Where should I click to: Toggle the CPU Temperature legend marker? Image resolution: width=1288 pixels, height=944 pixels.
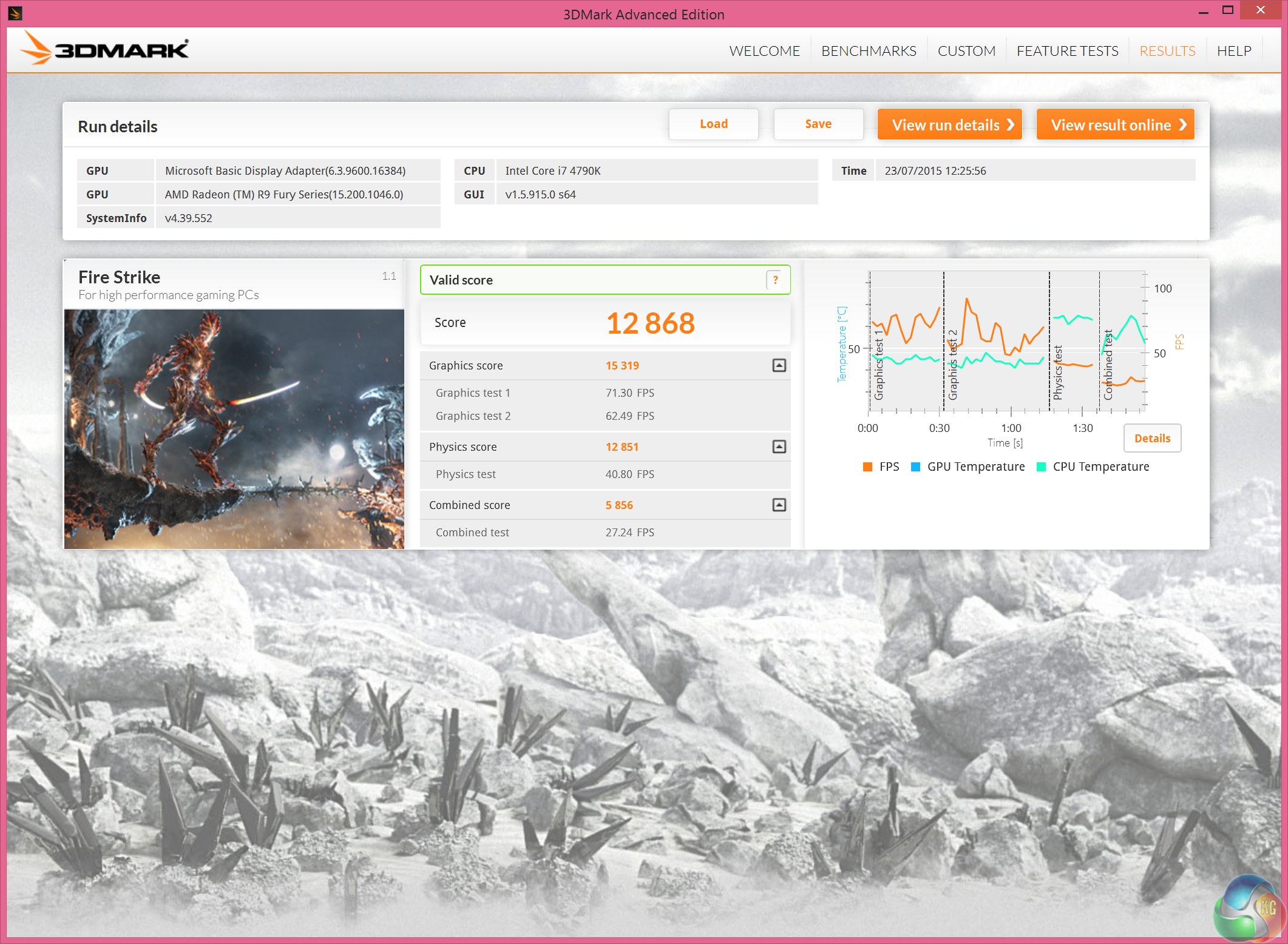(1041, 467)
